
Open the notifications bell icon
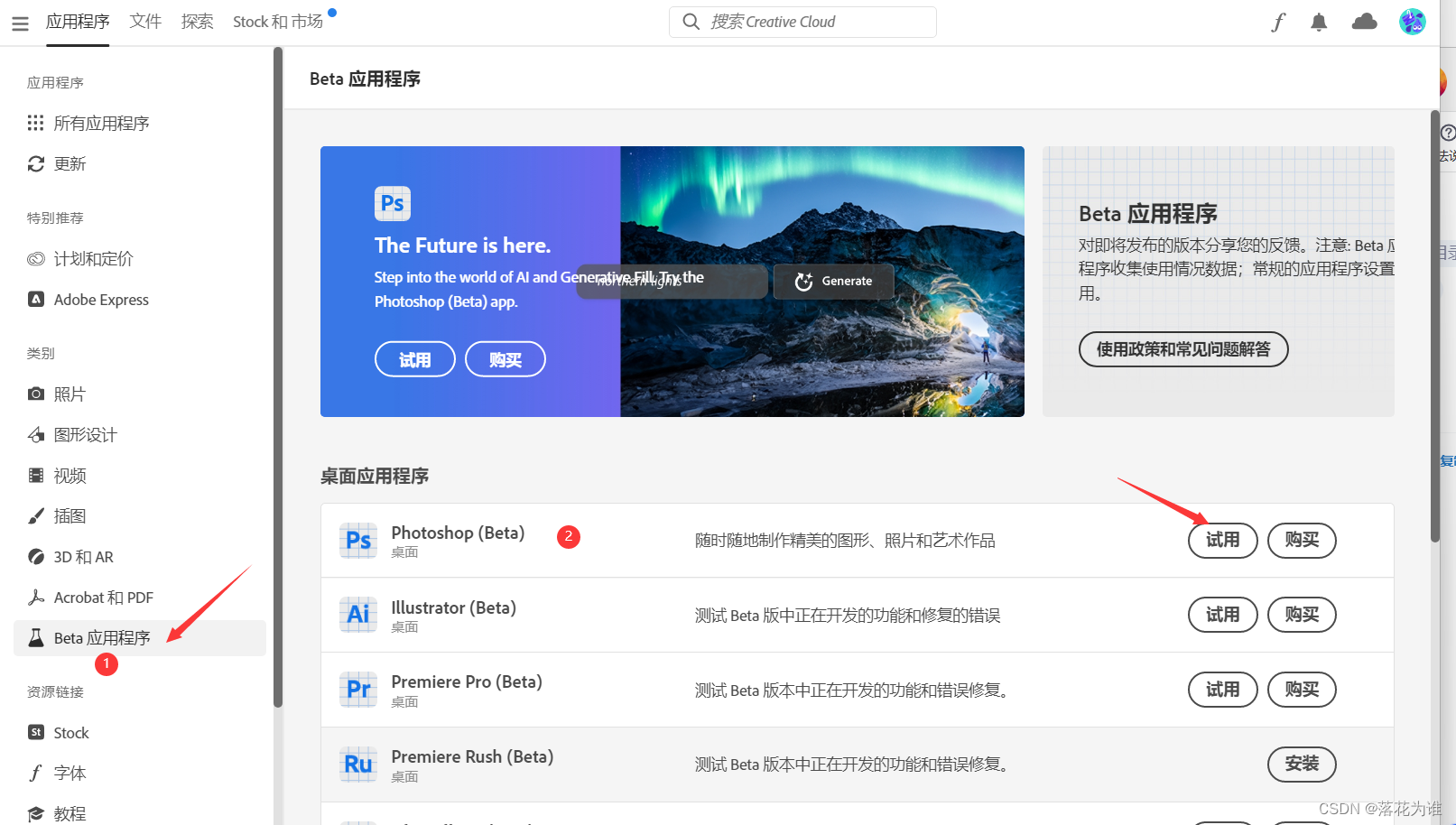coord(1319,22)
